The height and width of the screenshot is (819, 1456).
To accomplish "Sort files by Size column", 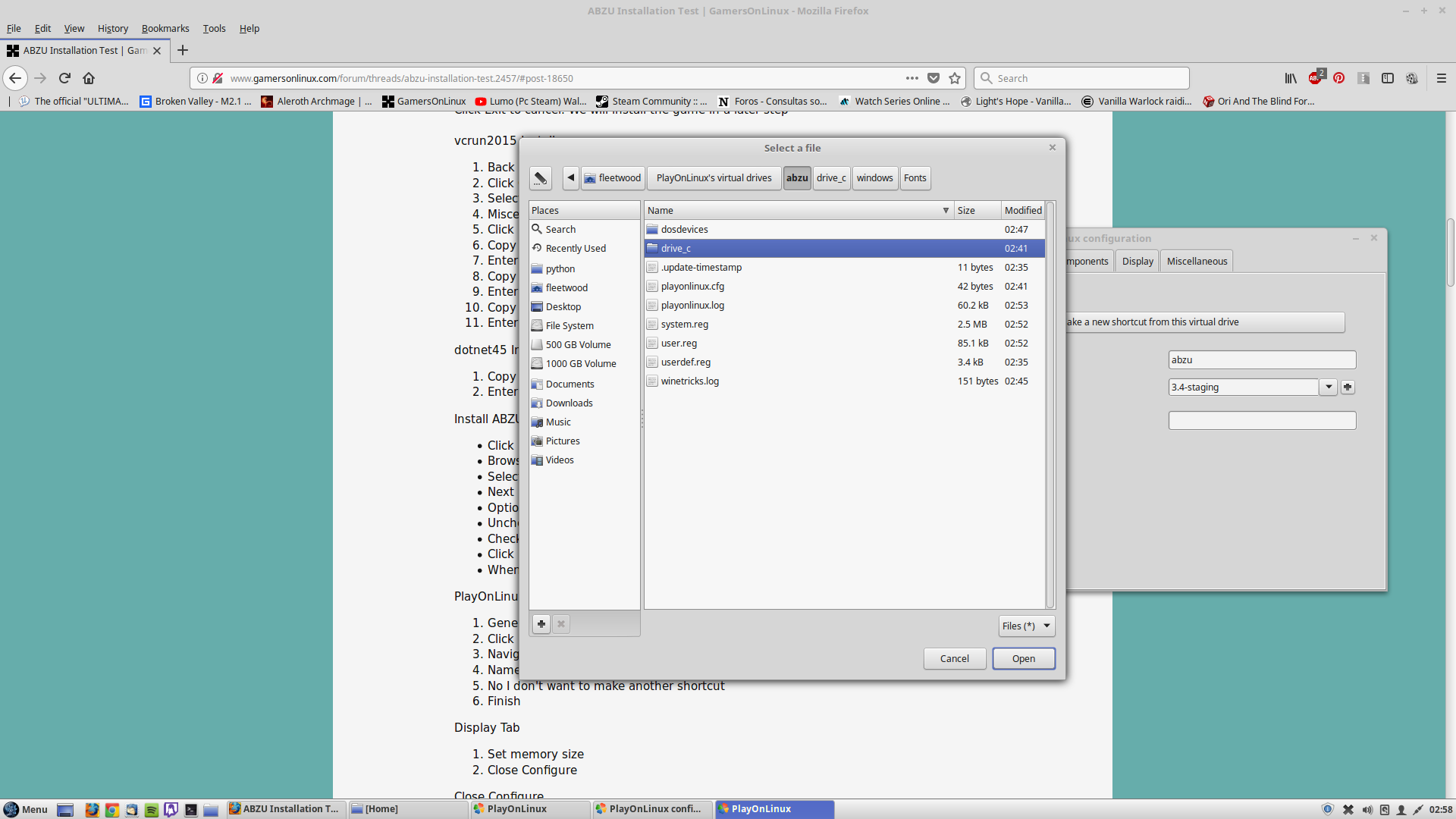I will [x=977, y=210].
